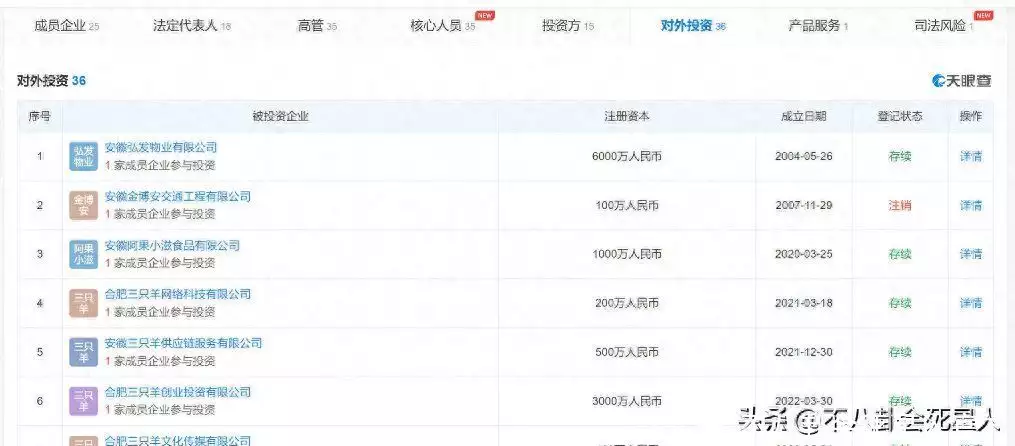This screenshot has width=1015, height=446.
Task: Open 合肥三只羊文化传媒有限公司 link
Action: (177, 440)
